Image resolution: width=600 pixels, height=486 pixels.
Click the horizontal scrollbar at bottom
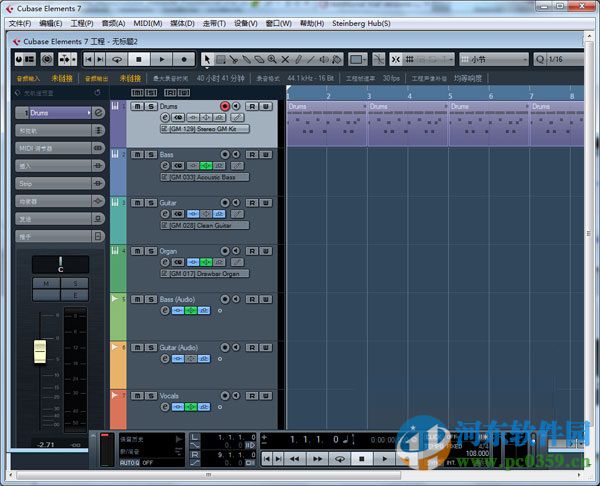click(209, 475)
